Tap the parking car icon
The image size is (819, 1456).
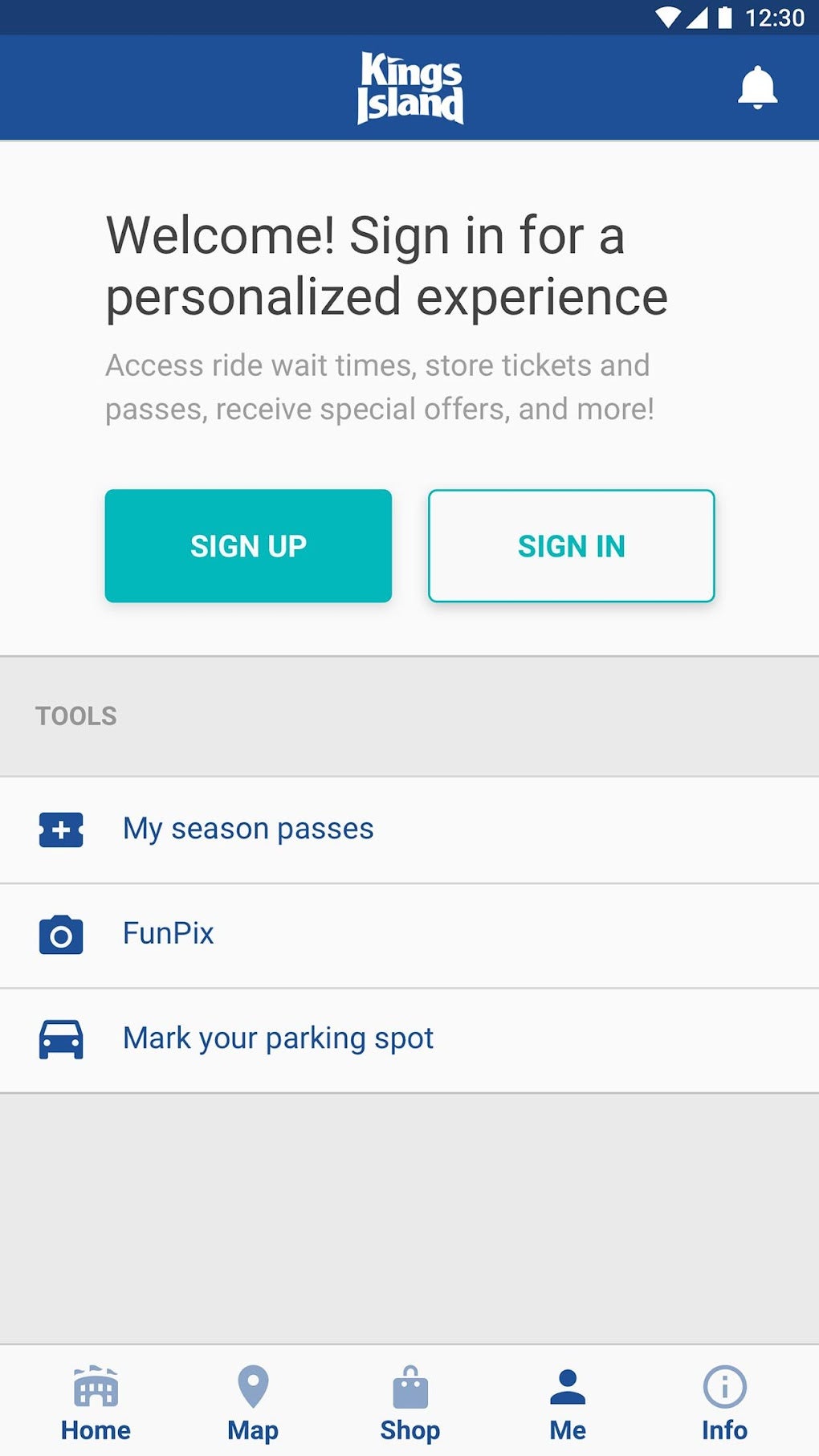click(61, 1039)
